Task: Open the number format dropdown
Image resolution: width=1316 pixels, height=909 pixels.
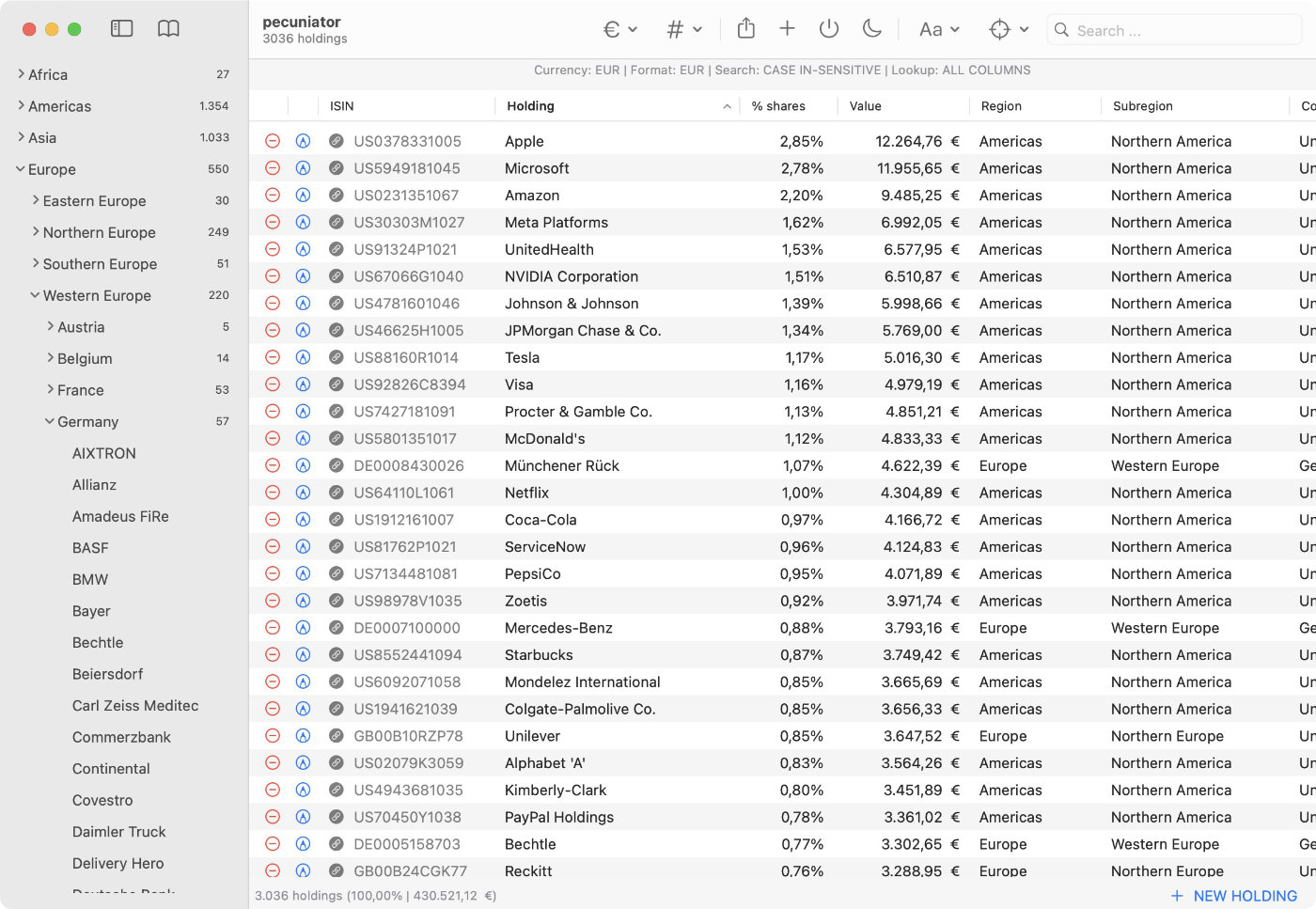Action: tap(683, 28)
